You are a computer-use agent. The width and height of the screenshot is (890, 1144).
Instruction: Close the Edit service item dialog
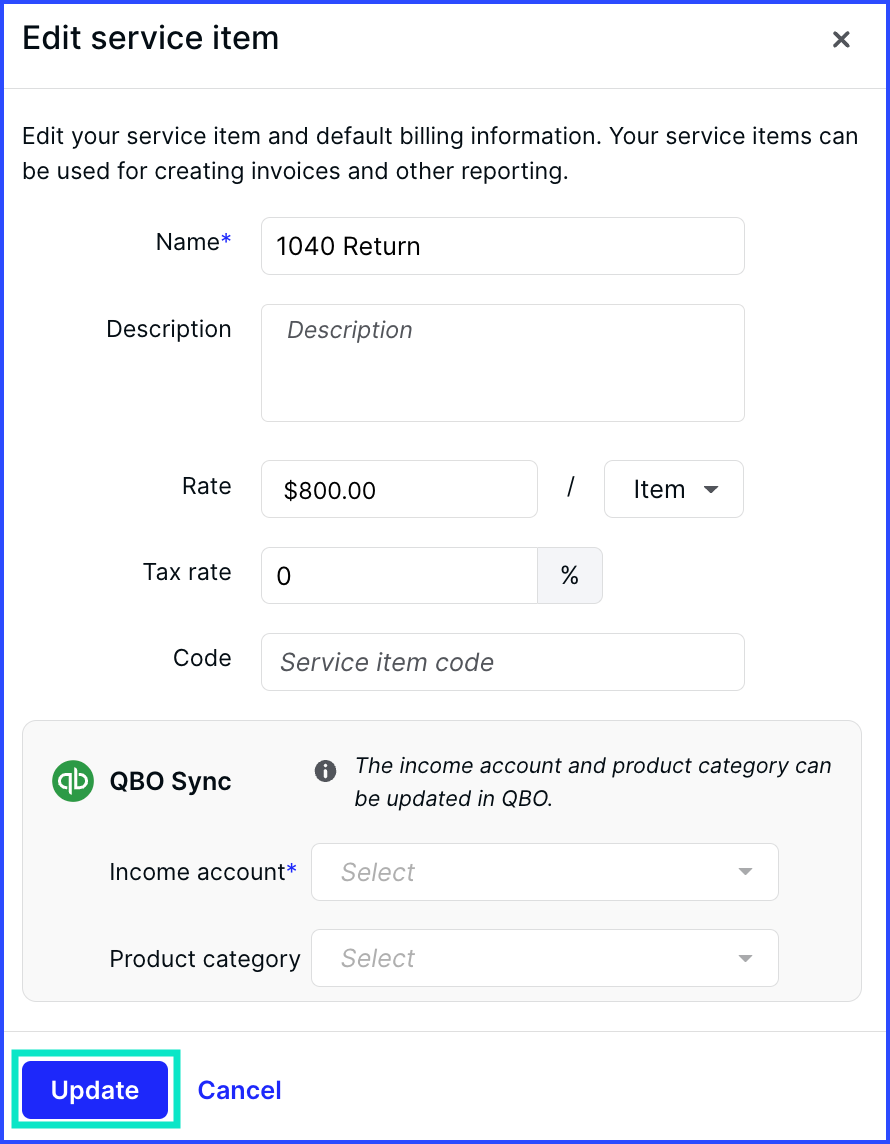pos(841,39)
